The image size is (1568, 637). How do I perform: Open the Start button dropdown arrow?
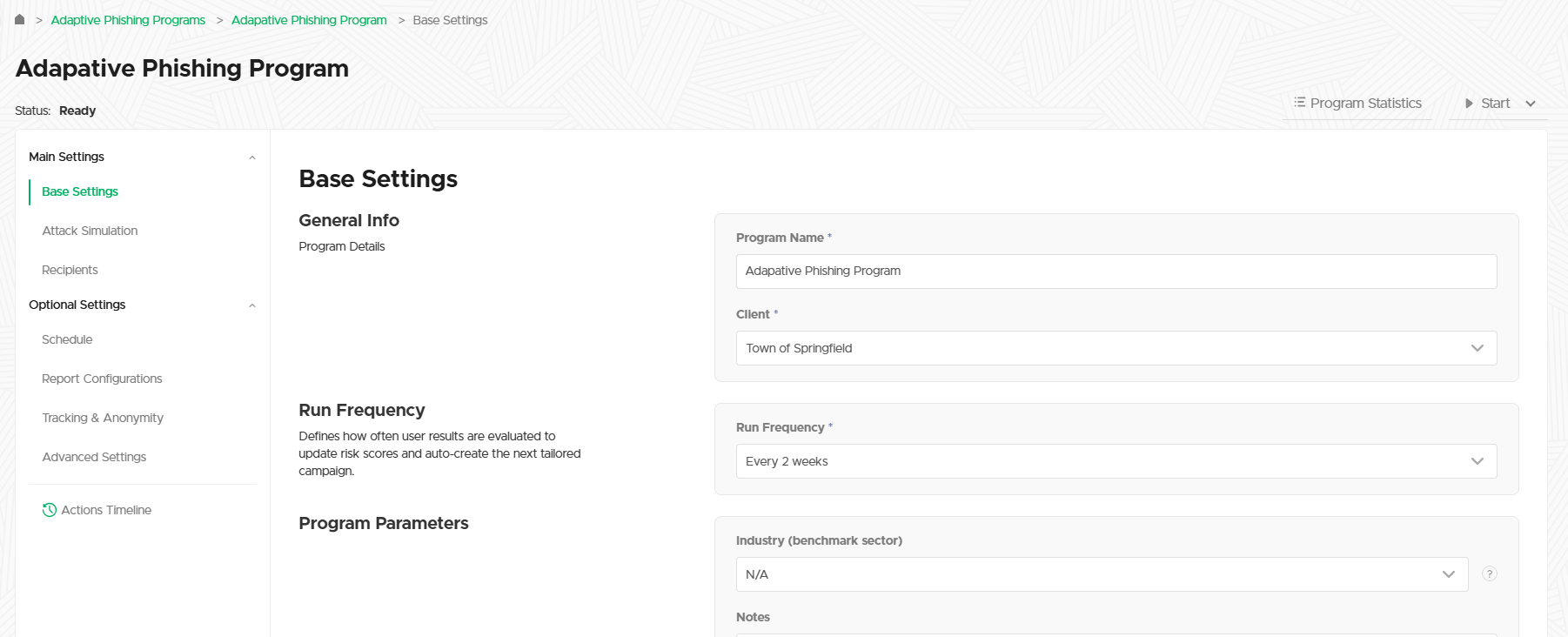1531,104
